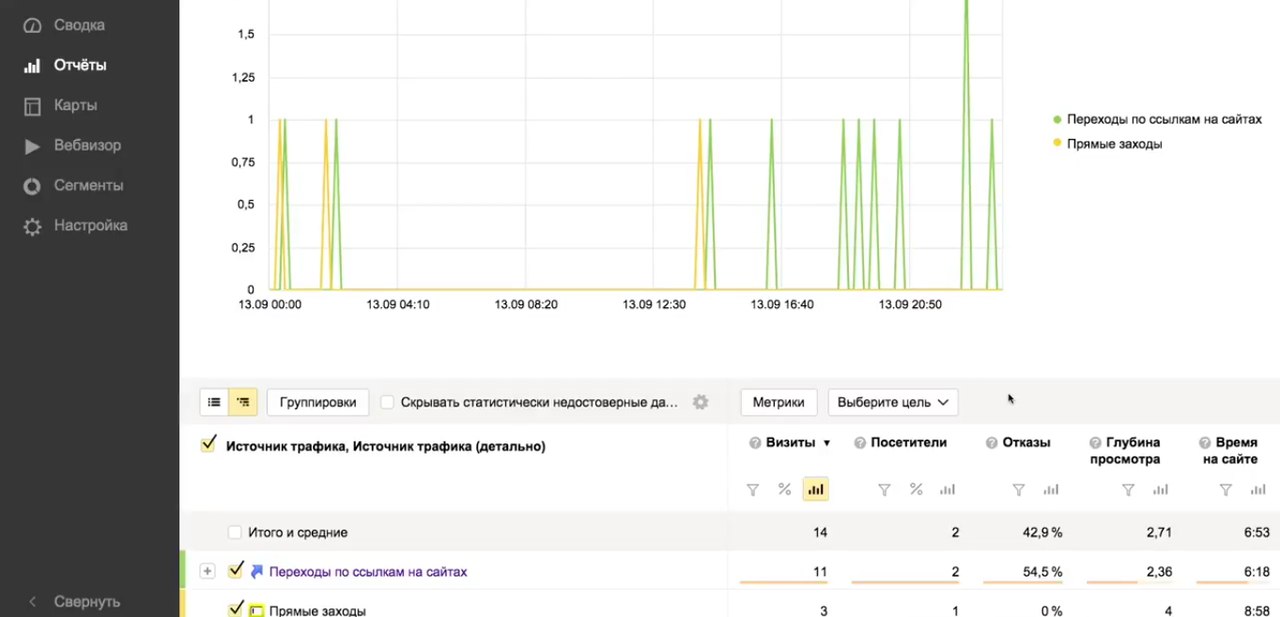
Task: Open the Метрики button
Action: (779, 402)
